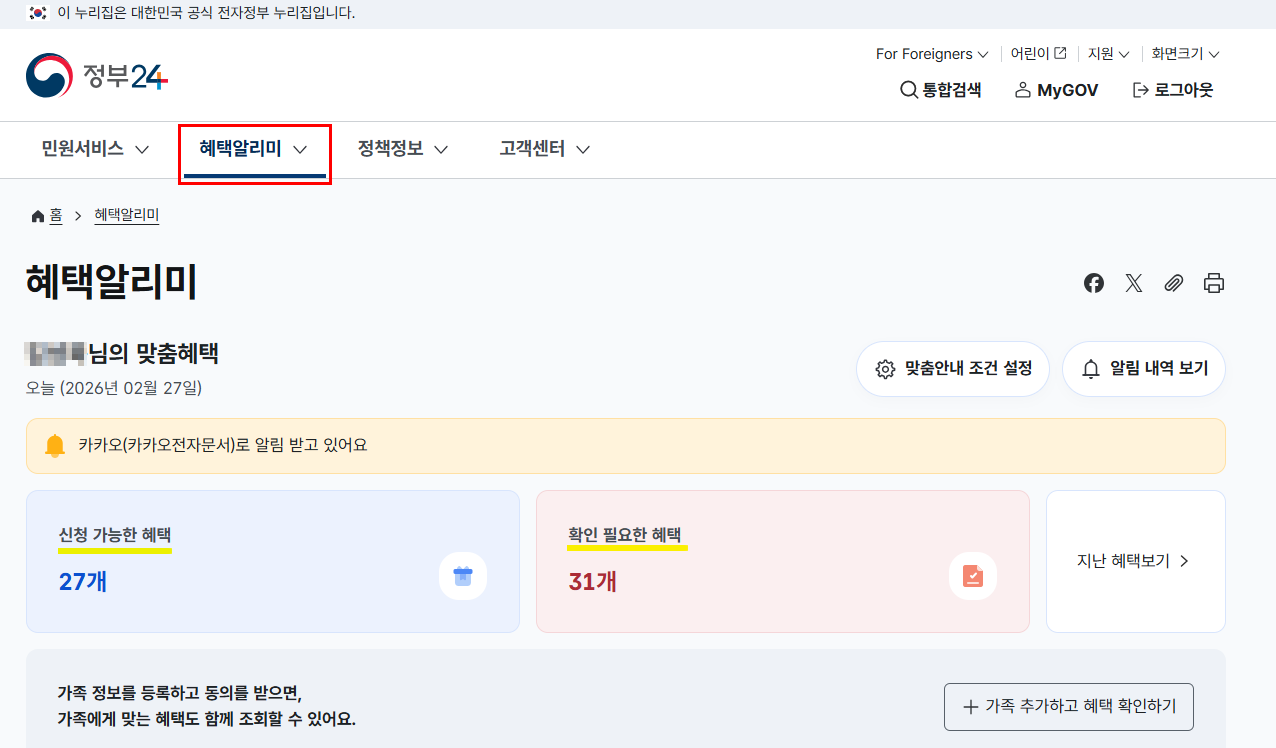Click the checklist icon on 확인 필요한 혜택 card

pos(972,576)
